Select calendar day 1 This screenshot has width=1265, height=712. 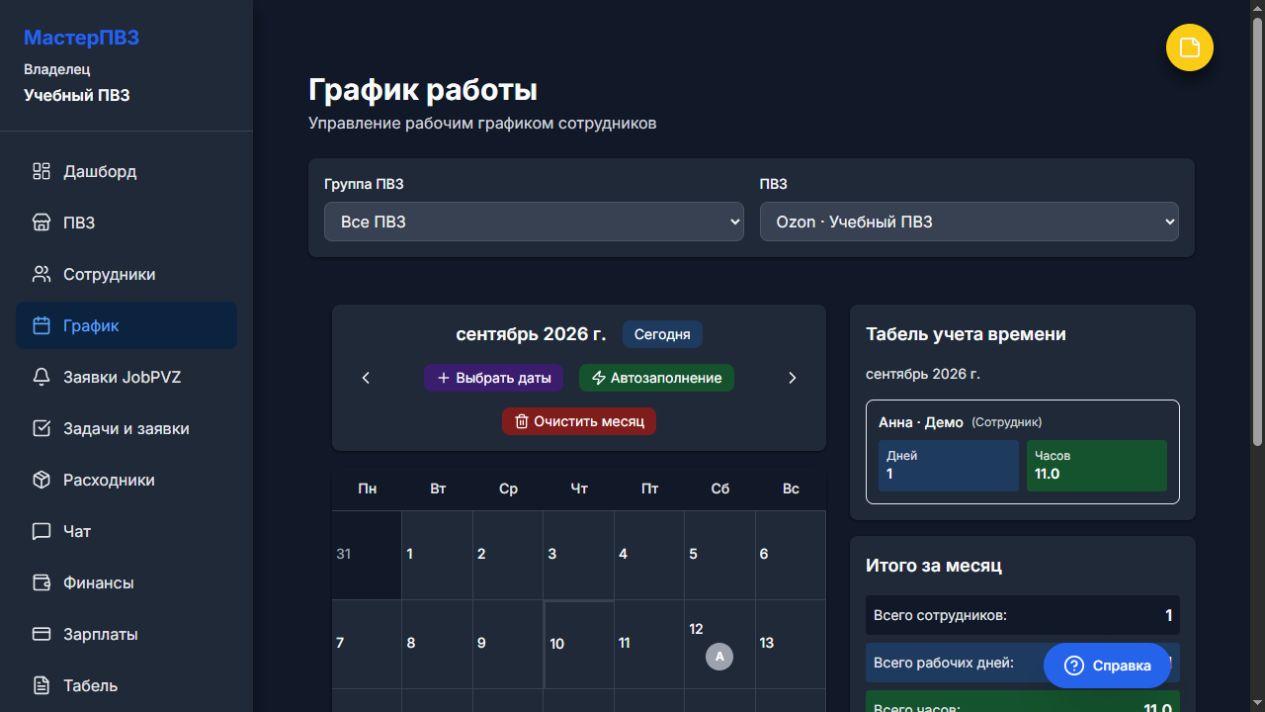click(437, 555)
